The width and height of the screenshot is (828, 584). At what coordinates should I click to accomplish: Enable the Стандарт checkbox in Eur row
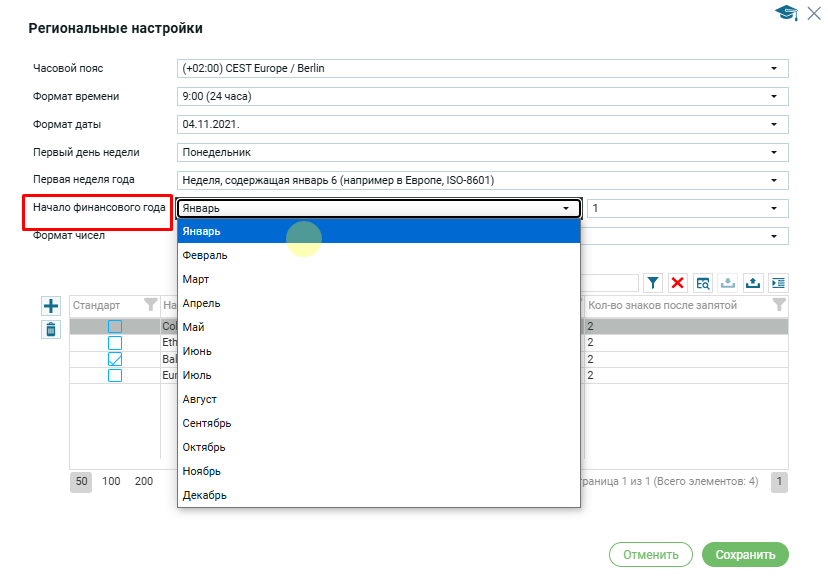point(115,375)
